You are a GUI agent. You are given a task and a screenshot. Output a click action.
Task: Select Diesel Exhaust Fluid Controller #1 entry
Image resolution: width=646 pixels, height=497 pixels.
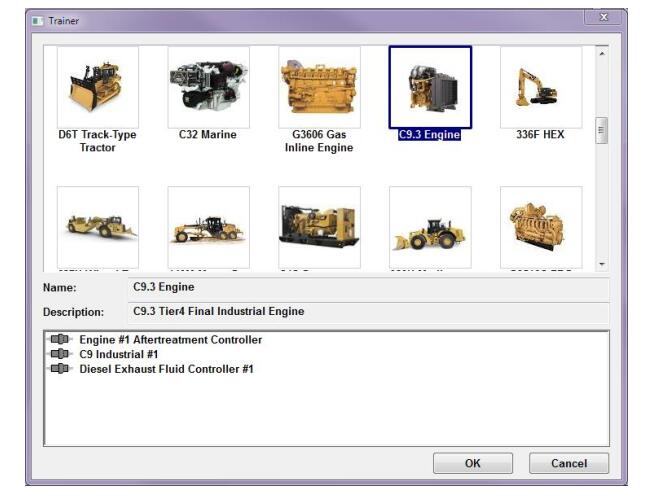click(x=166, y=369)
